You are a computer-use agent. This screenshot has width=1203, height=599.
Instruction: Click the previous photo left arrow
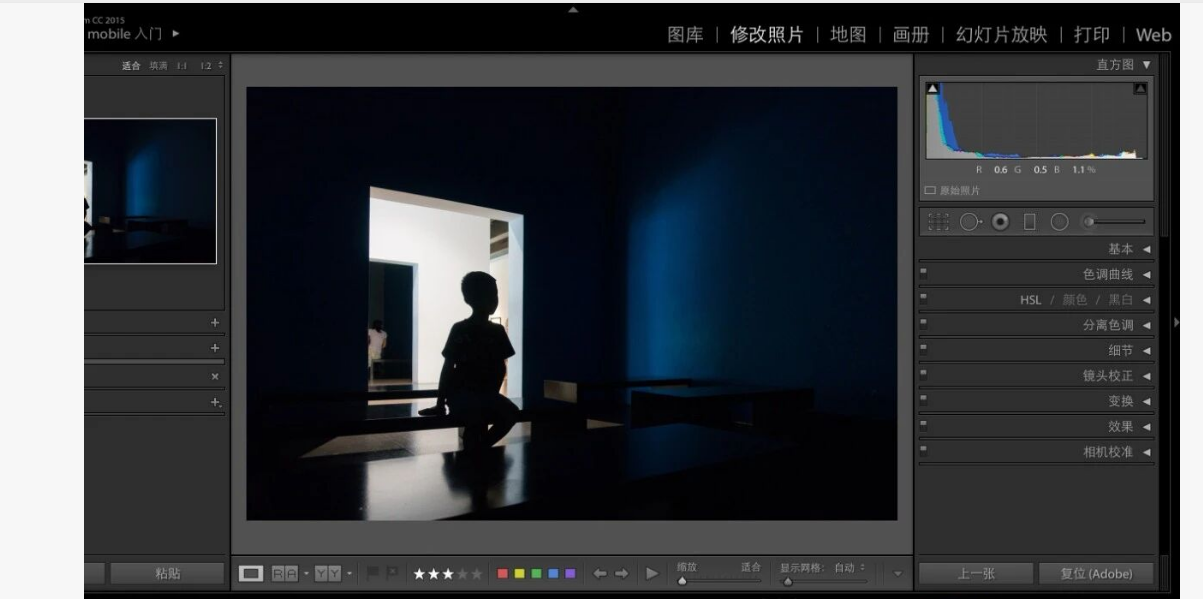tap(600, 573)
